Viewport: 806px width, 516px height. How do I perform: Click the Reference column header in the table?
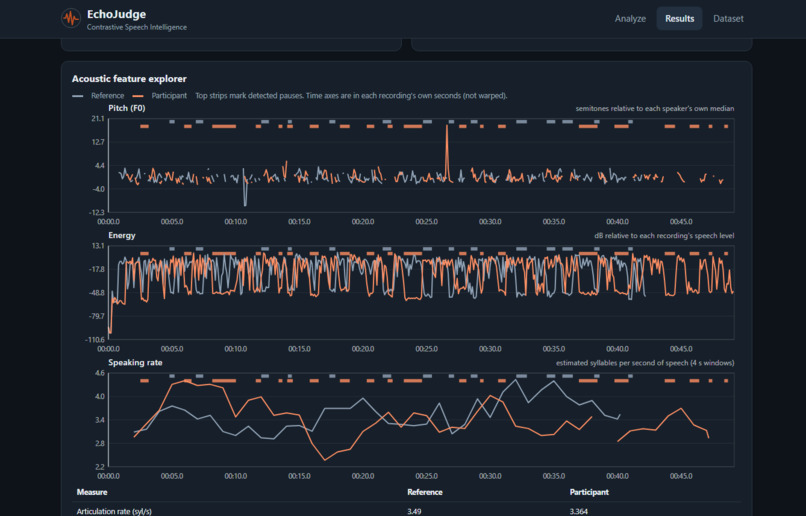click(x=425, y=492)
